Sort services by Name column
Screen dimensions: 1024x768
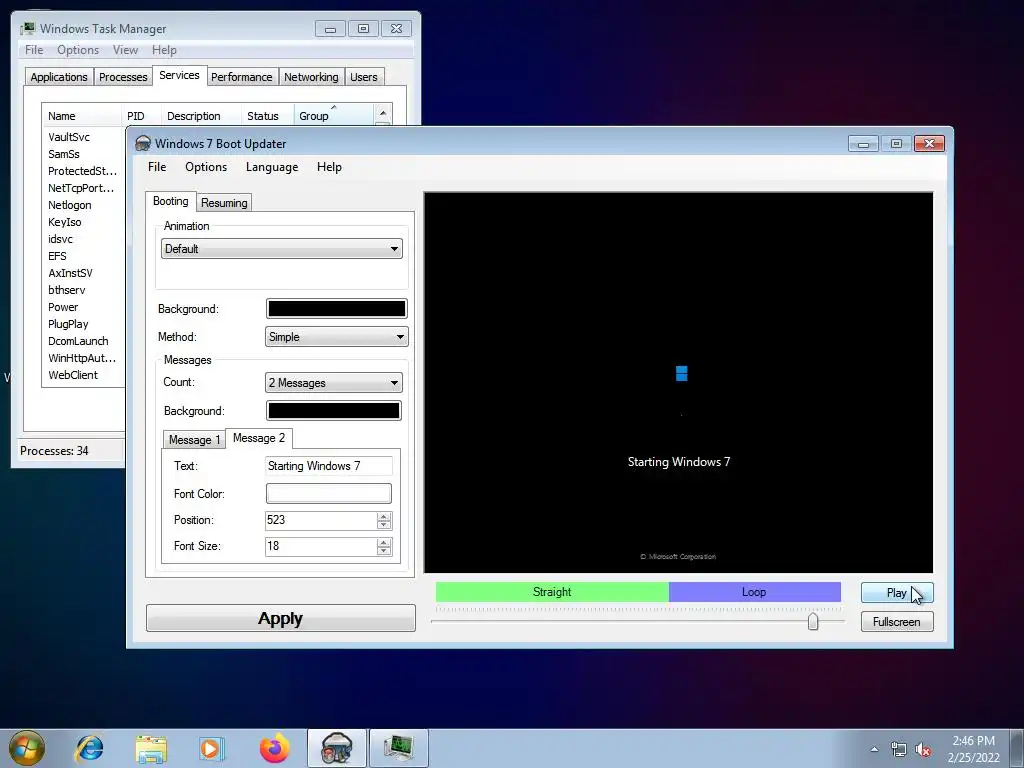click(x=82, y=116)
